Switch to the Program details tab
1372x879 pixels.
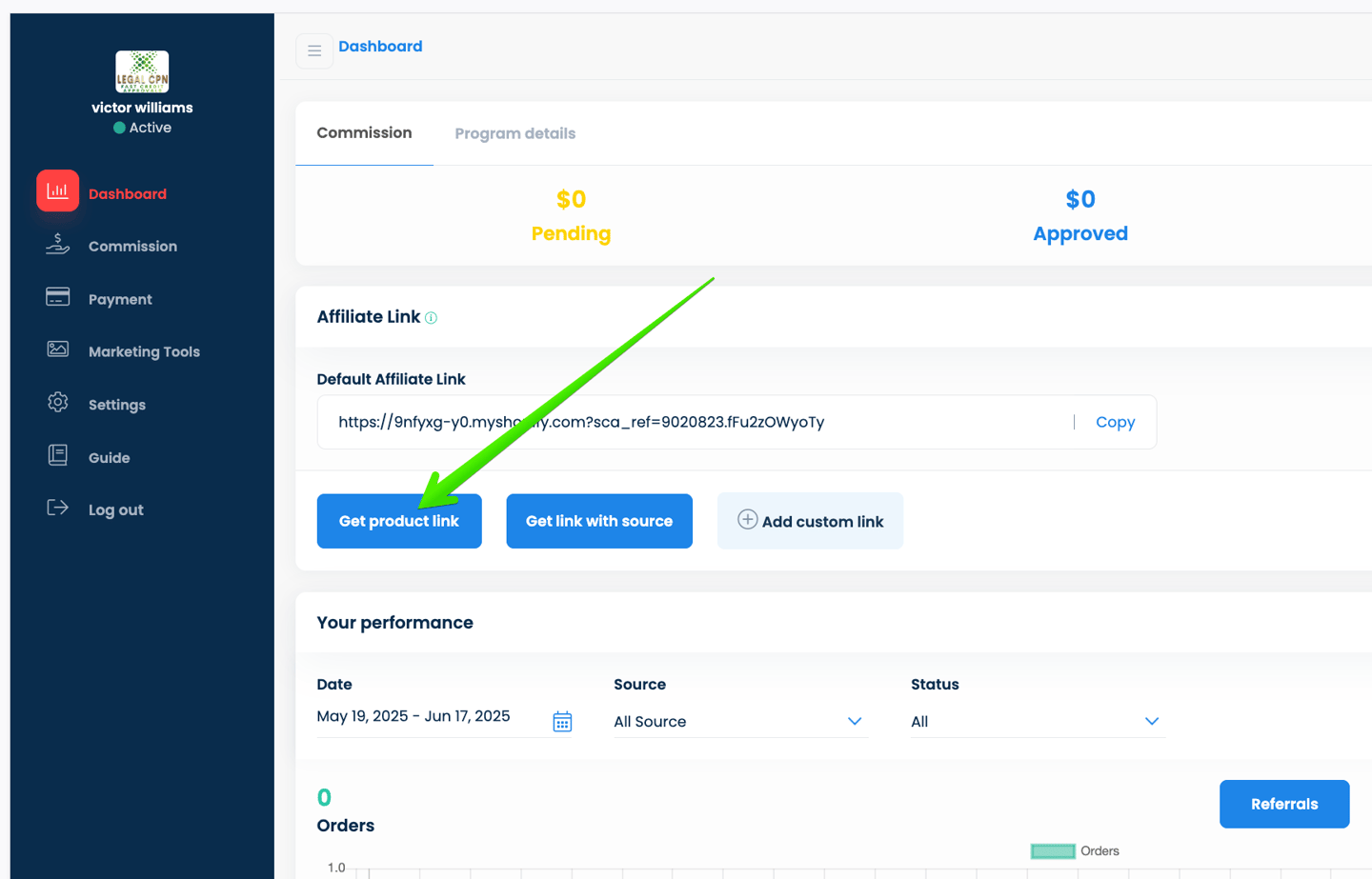[x=515, y=133]
